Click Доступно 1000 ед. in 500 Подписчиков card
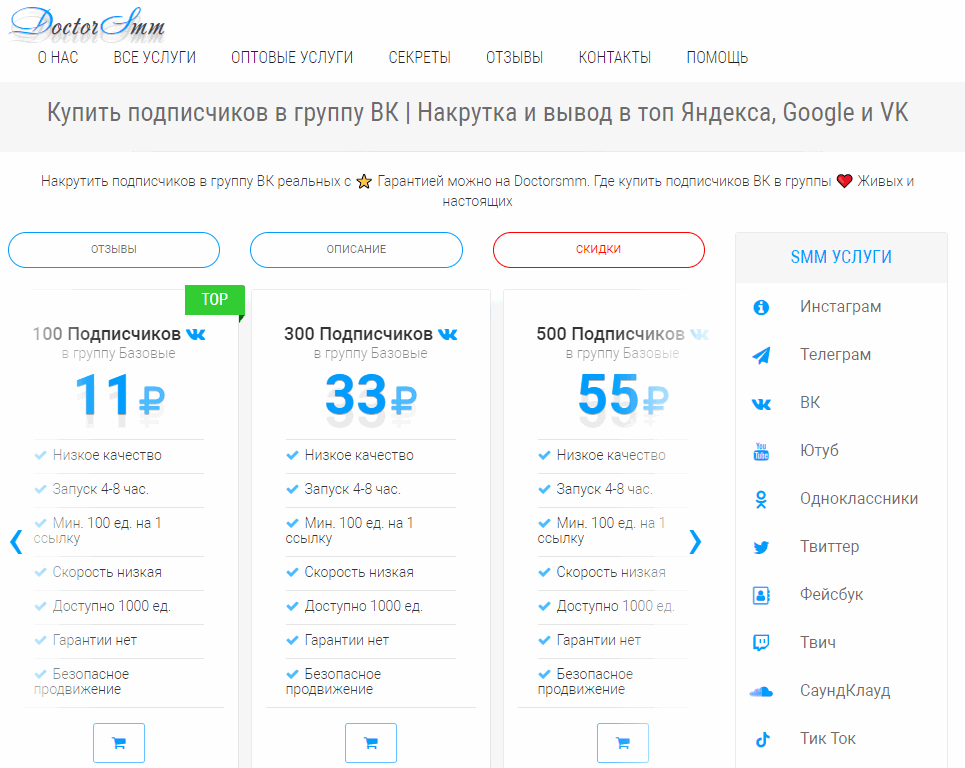 (x=615, y=606)
